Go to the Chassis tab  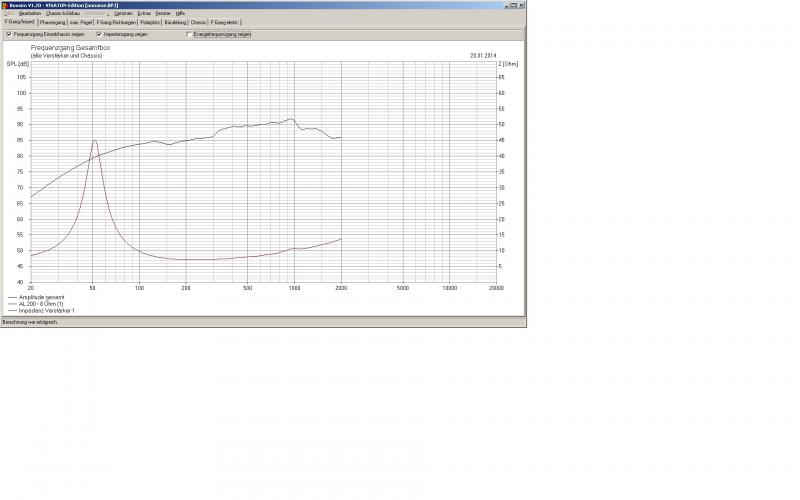pos(199,21)
